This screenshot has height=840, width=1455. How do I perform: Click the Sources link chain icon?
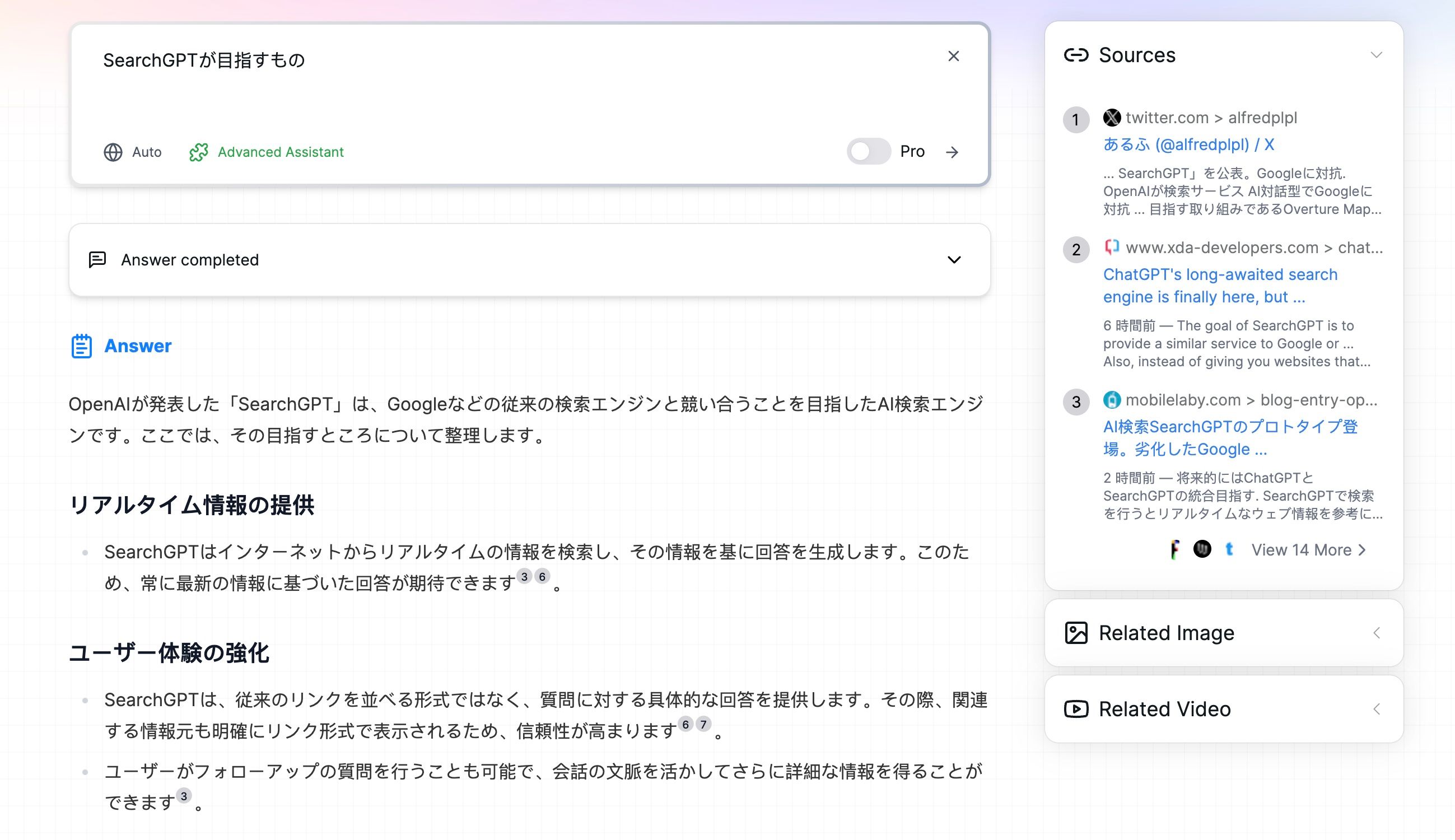coord(1076,55)
